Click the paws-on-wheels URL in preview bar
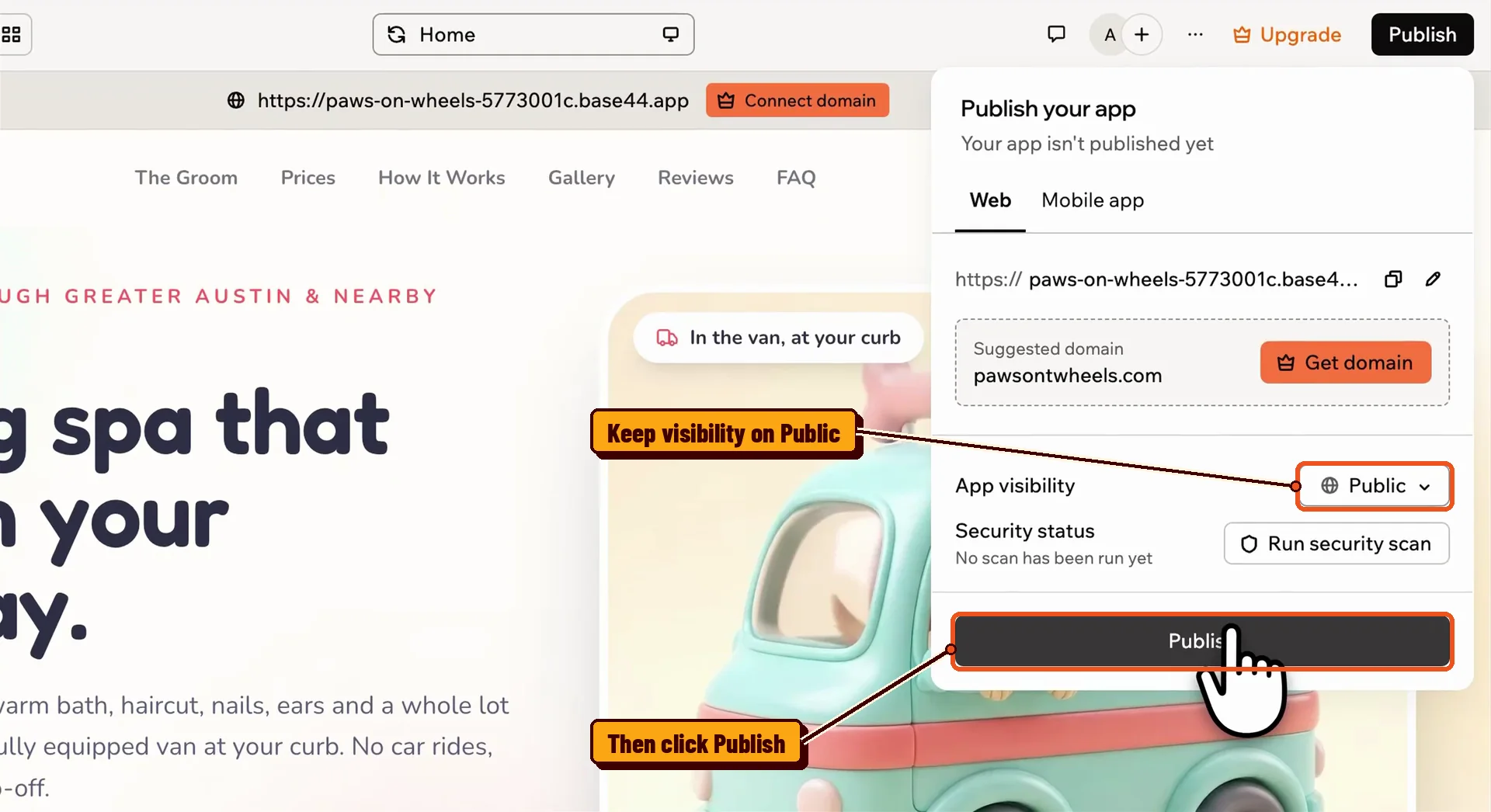 tap(473, 100)
